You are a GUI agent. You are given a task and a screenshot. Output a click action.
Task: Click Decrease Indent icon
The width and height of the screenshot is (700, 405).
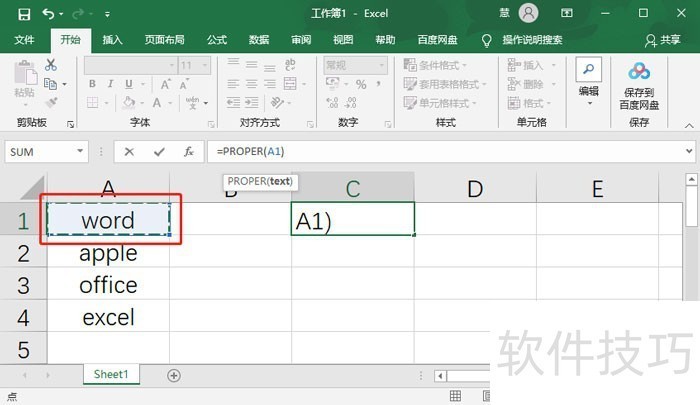tap(233, 103)
